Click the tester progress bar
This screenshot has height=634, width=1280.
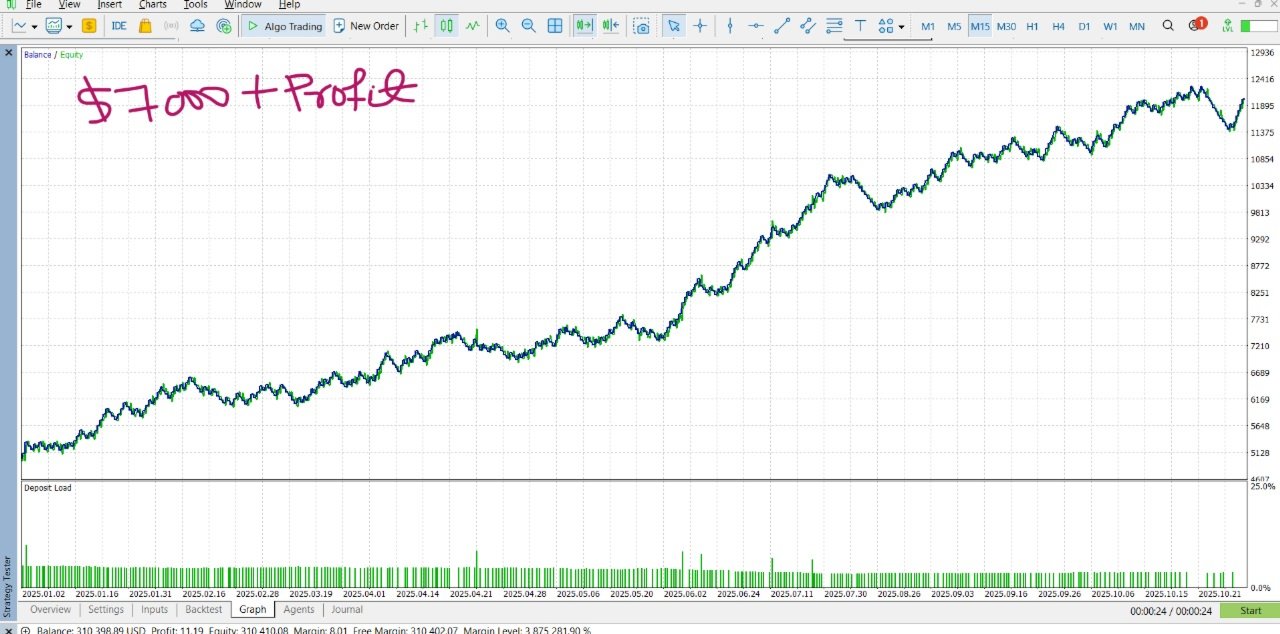(x=1258, y=26)
